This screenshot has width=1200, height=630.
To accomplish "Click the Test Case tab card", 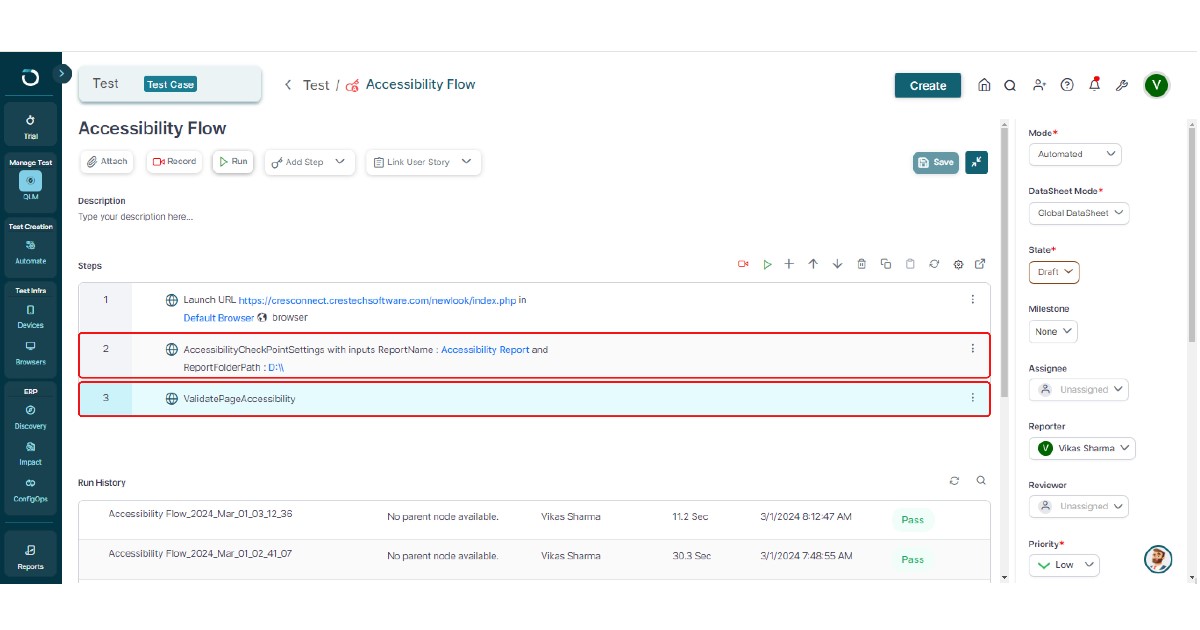I will [170, 85].
